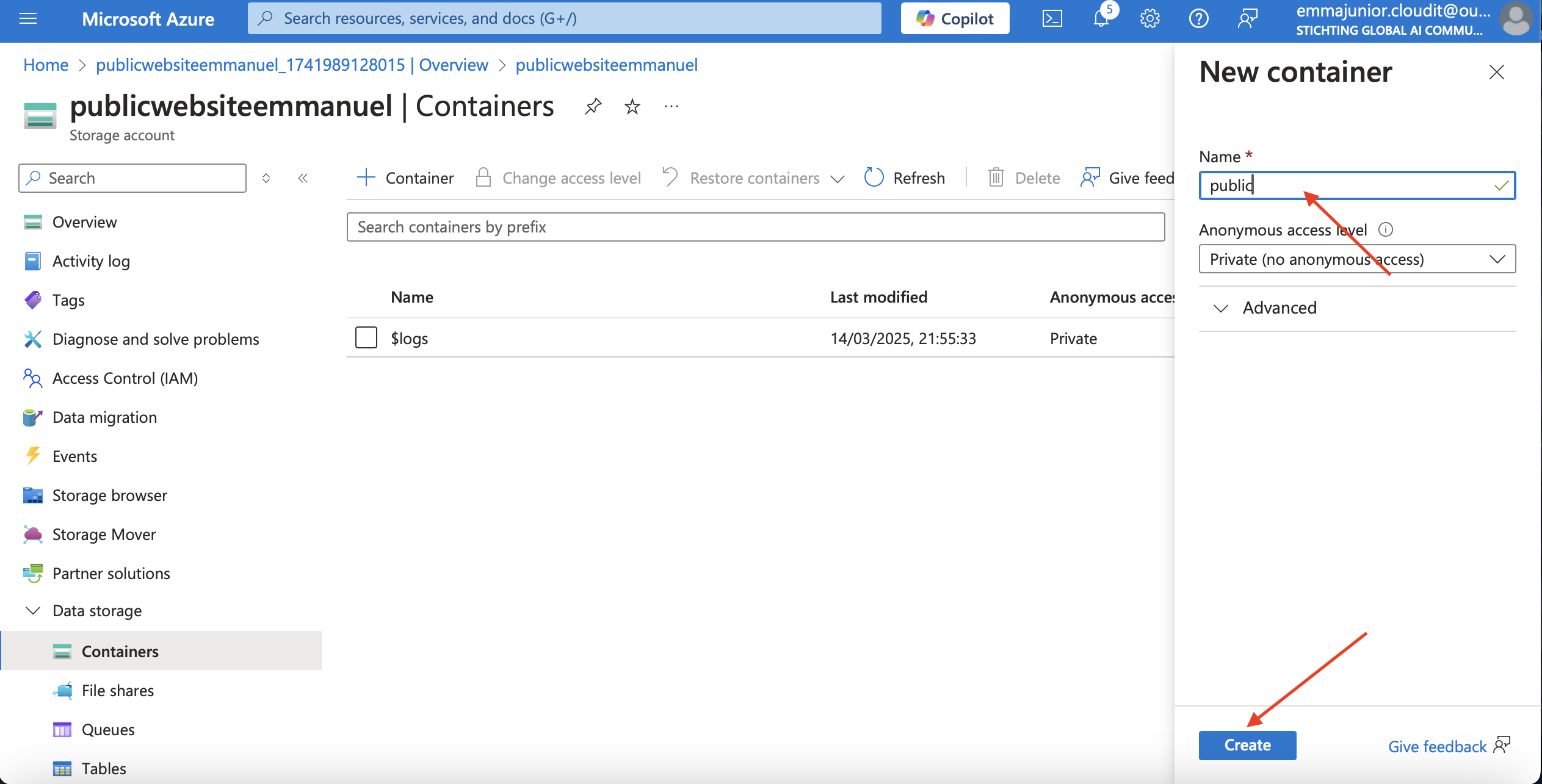
Task: Expand the Advanced section
Action: click(x=1357, y=308)
